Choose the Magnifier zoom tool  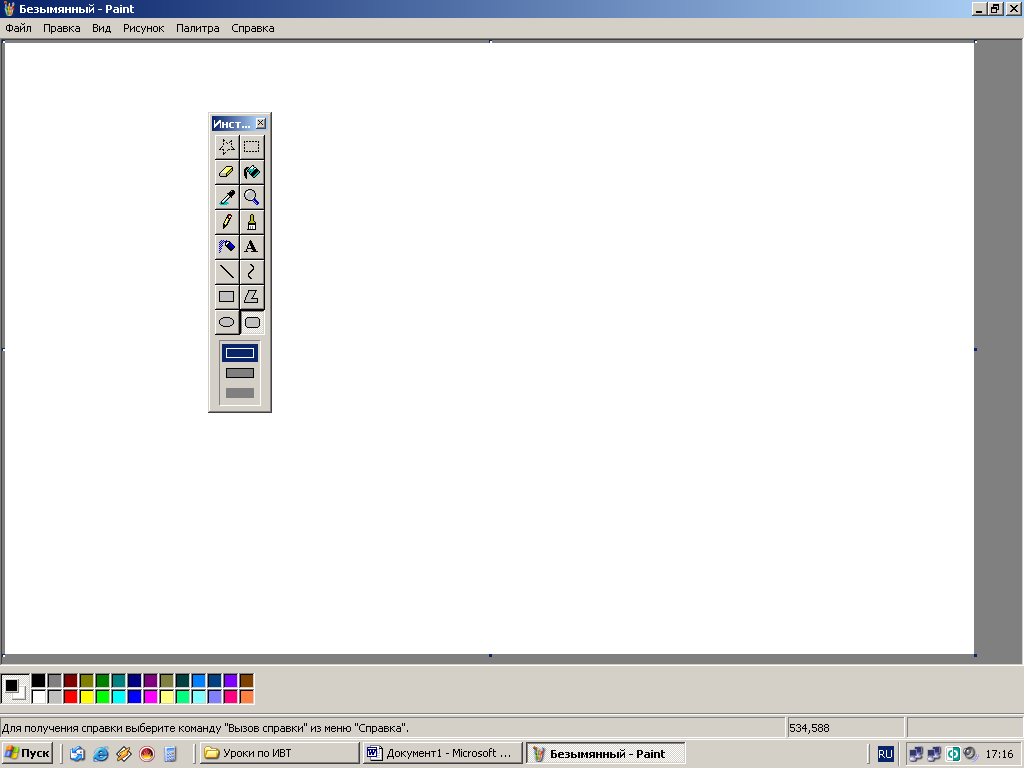[x=252, y=197]
